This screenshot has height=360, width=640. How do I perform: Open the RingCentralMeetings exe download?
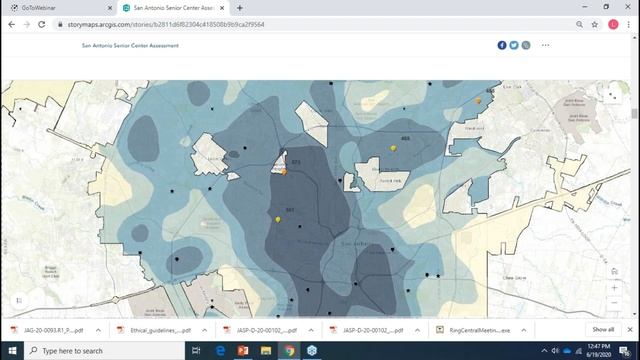tap(474, 330)
